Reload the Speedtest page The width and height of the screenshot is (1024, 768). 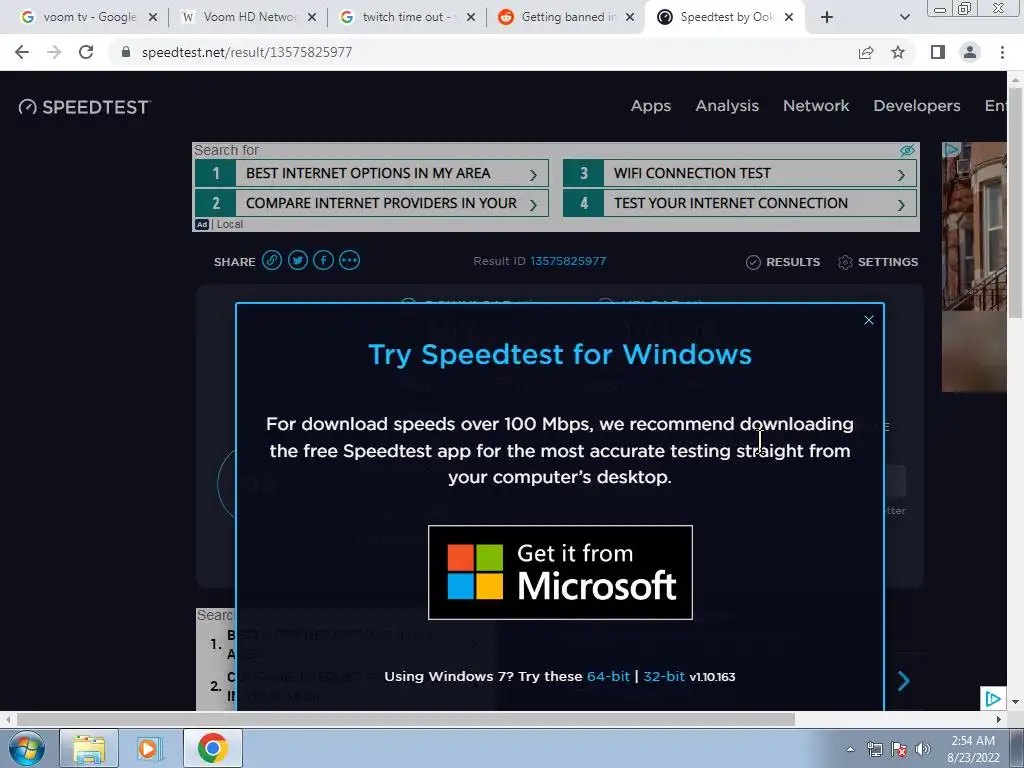[x=86, y=52]
